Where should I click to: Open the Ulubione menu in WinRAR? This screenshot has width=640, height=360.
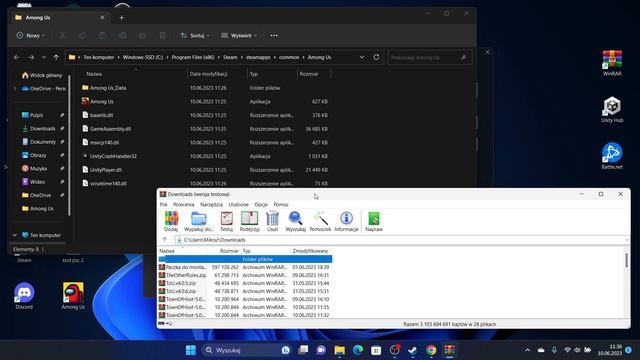point(238,204)
